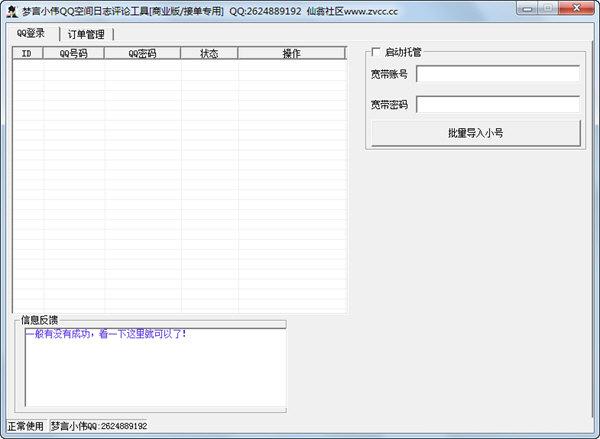The height and width of the screenshot is (439, 600).
Task: Click the app icon in title bar
Action: pyautogui.click(x=11, y=10)
